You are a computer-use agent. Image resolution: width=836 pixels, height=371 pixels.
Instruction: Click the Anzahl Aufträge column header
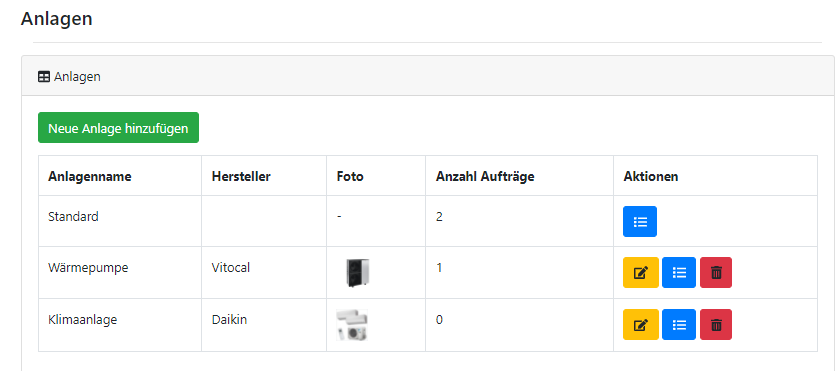485,176
